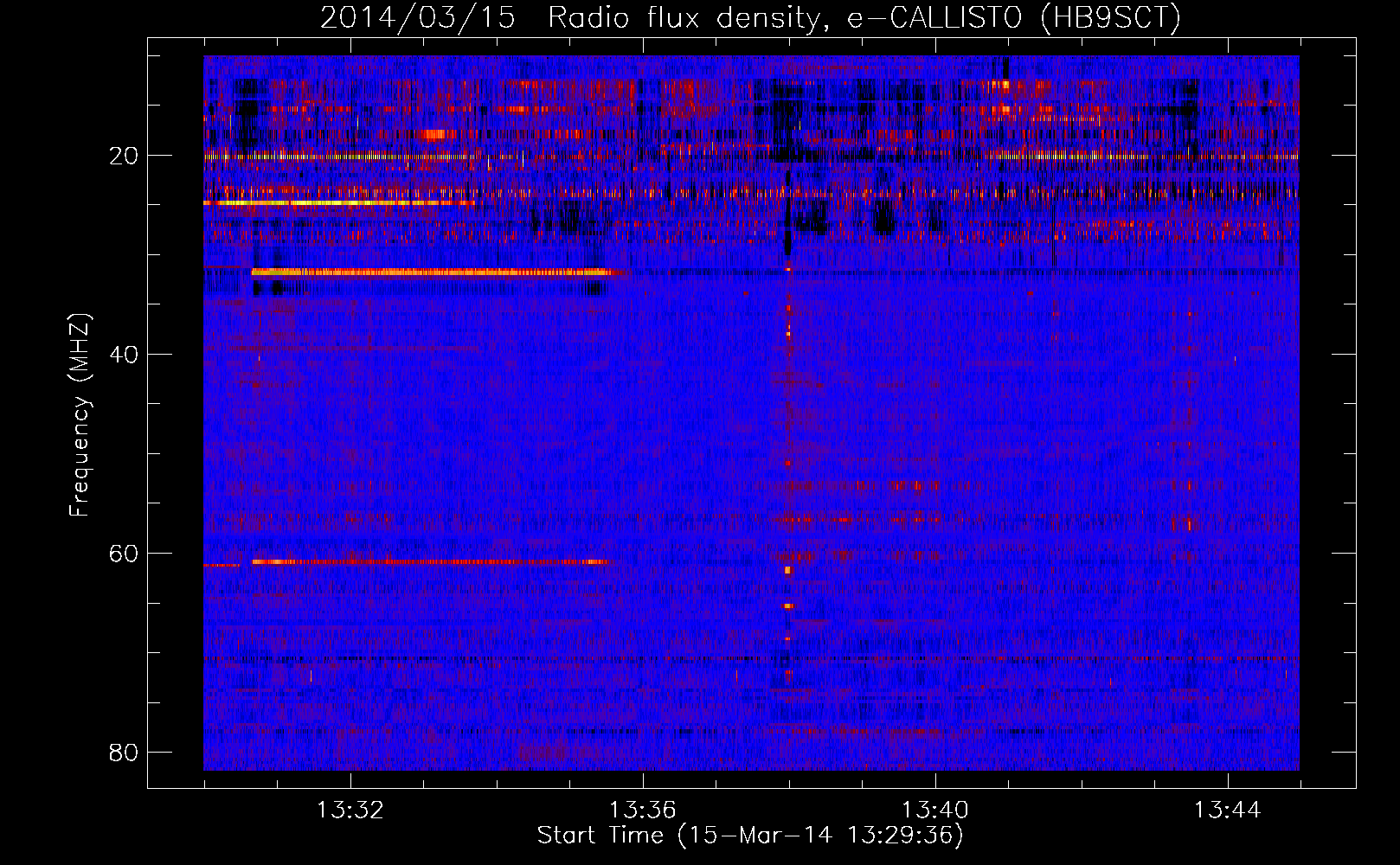
Task: Click the 80 frequency tick label
Action: 124,753
